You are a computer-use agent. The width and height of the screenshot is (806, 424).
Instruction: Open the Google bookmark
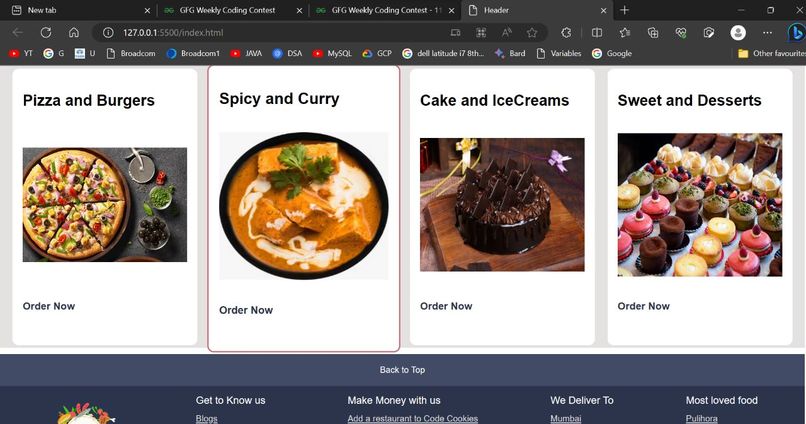point(612,53)
